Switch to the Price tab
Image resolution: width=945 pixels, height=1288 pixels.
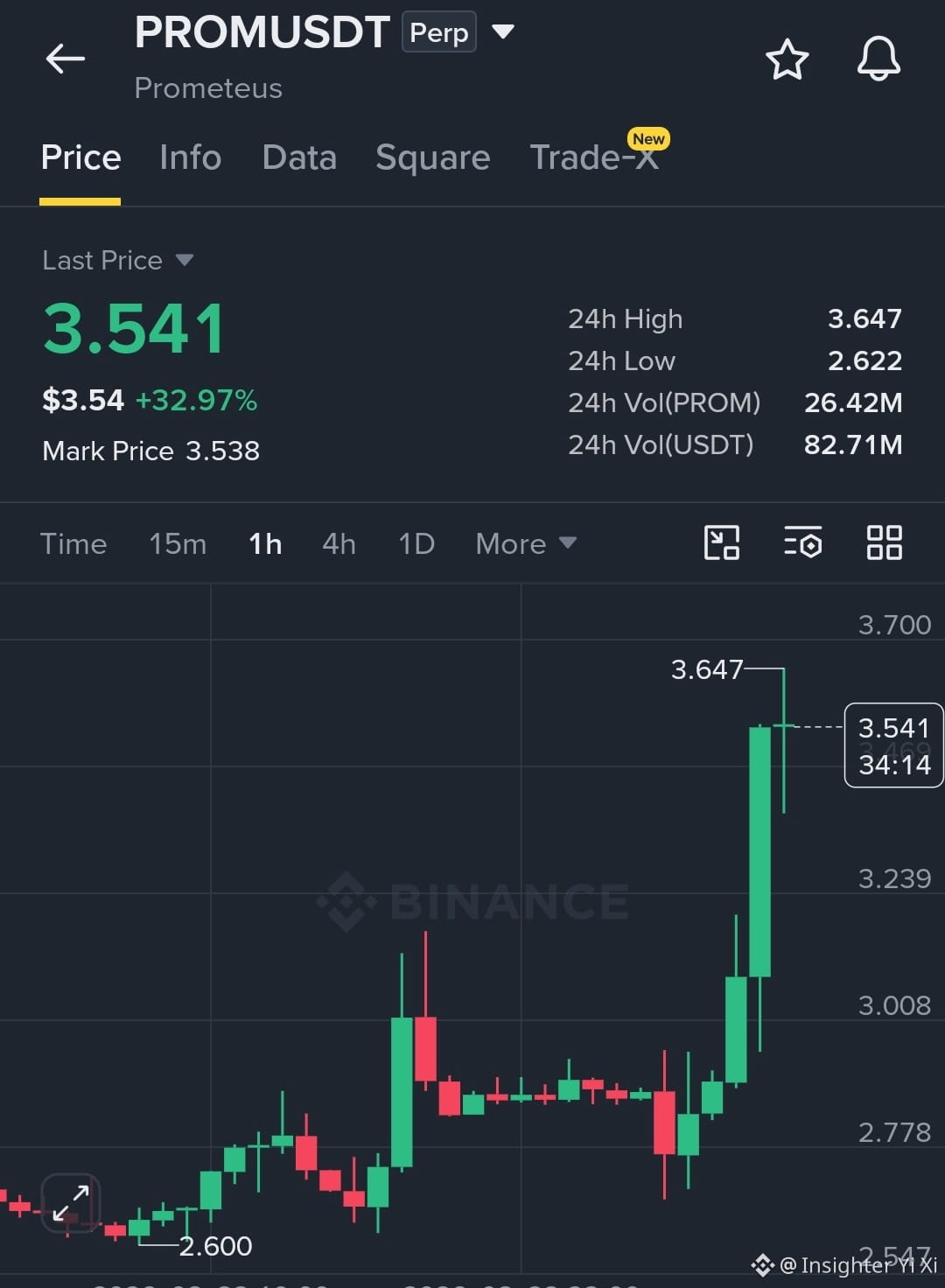pyautogui.click(x=80, y=157)
